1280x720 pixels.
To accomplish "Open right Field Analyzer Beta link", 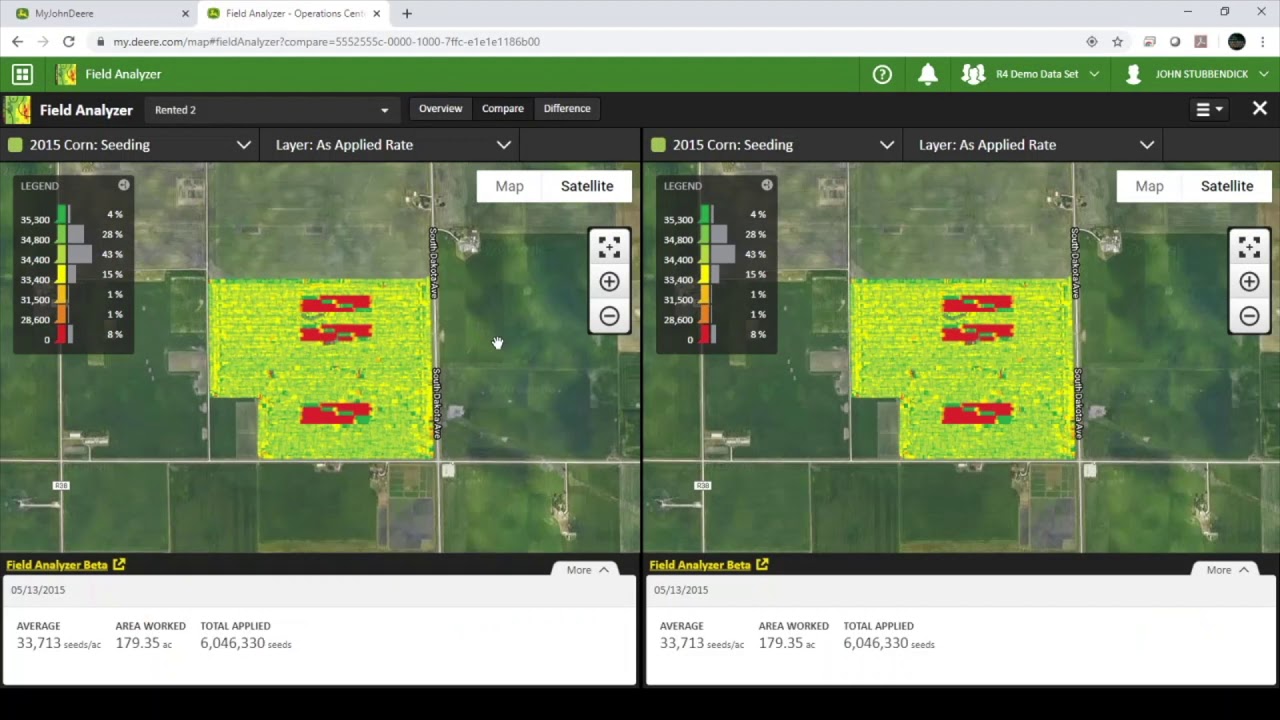I will click(x=700, y=565).
